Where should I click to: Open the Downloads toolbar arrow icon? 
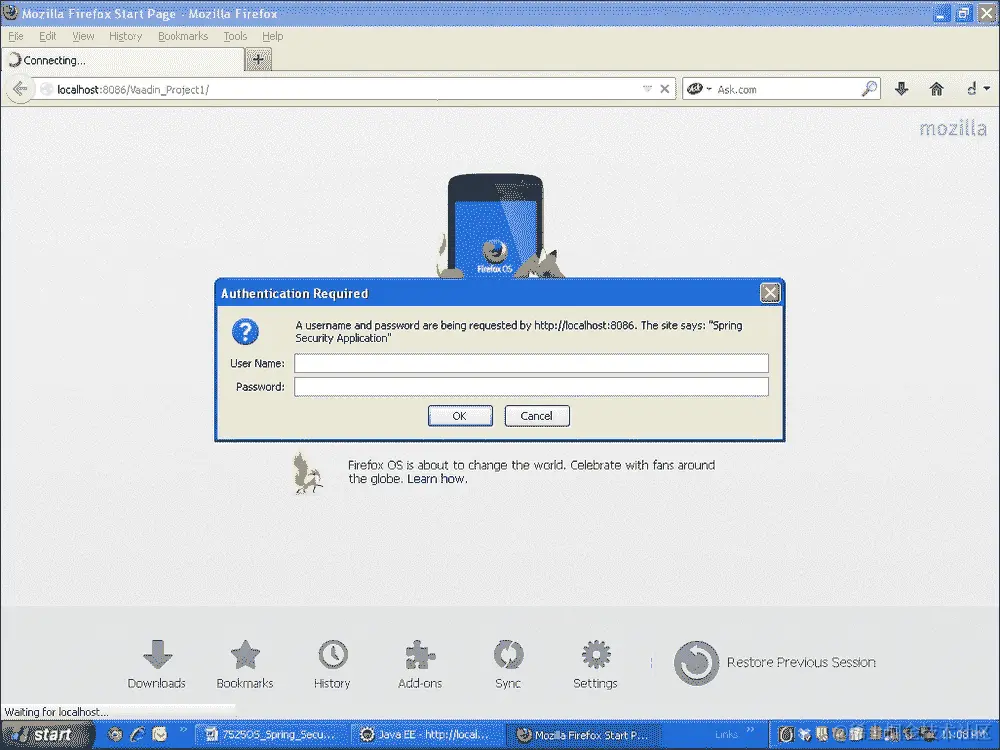[901, 89]
